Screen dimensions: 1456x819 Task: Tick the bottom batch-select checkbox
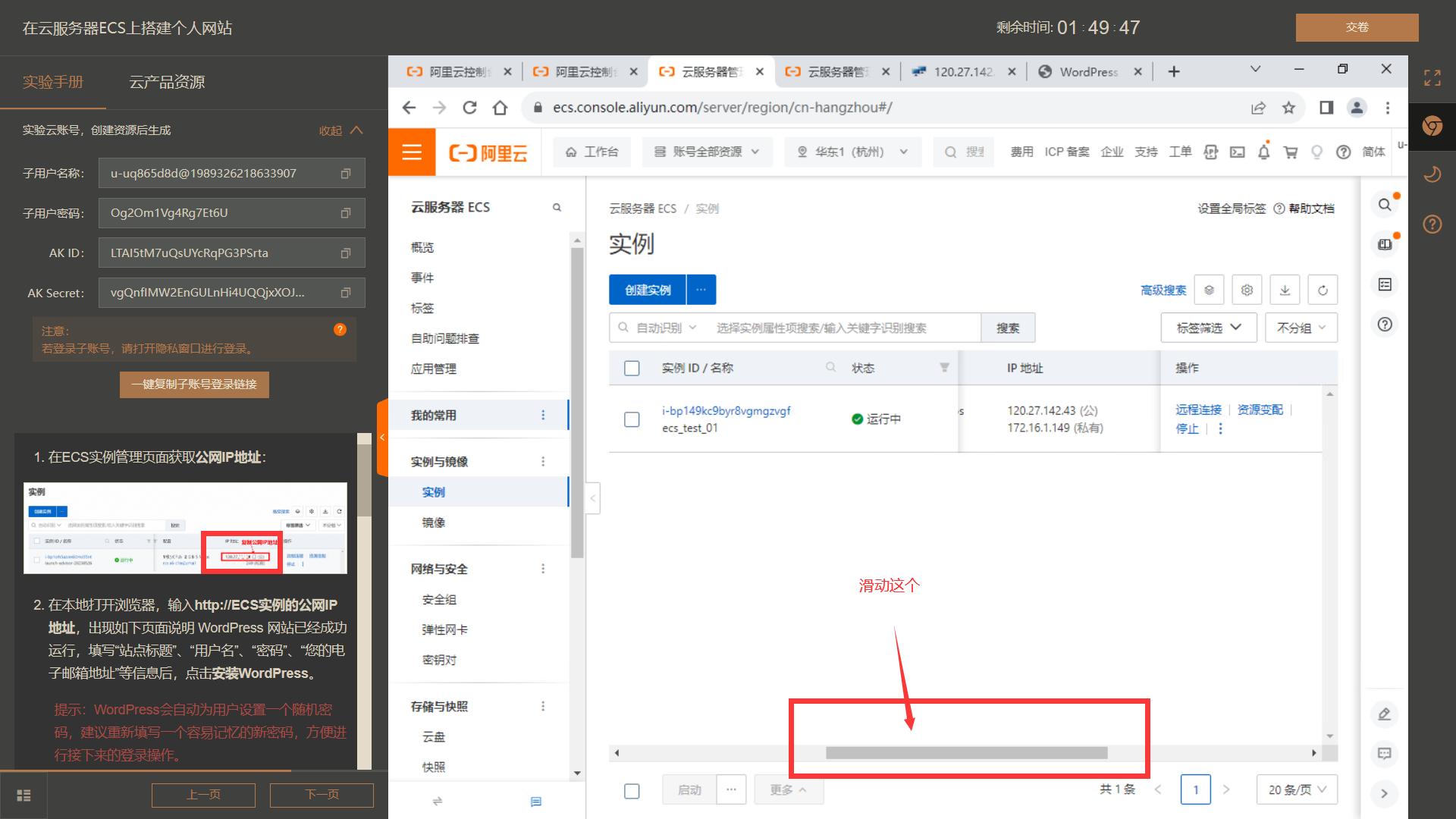632,791
